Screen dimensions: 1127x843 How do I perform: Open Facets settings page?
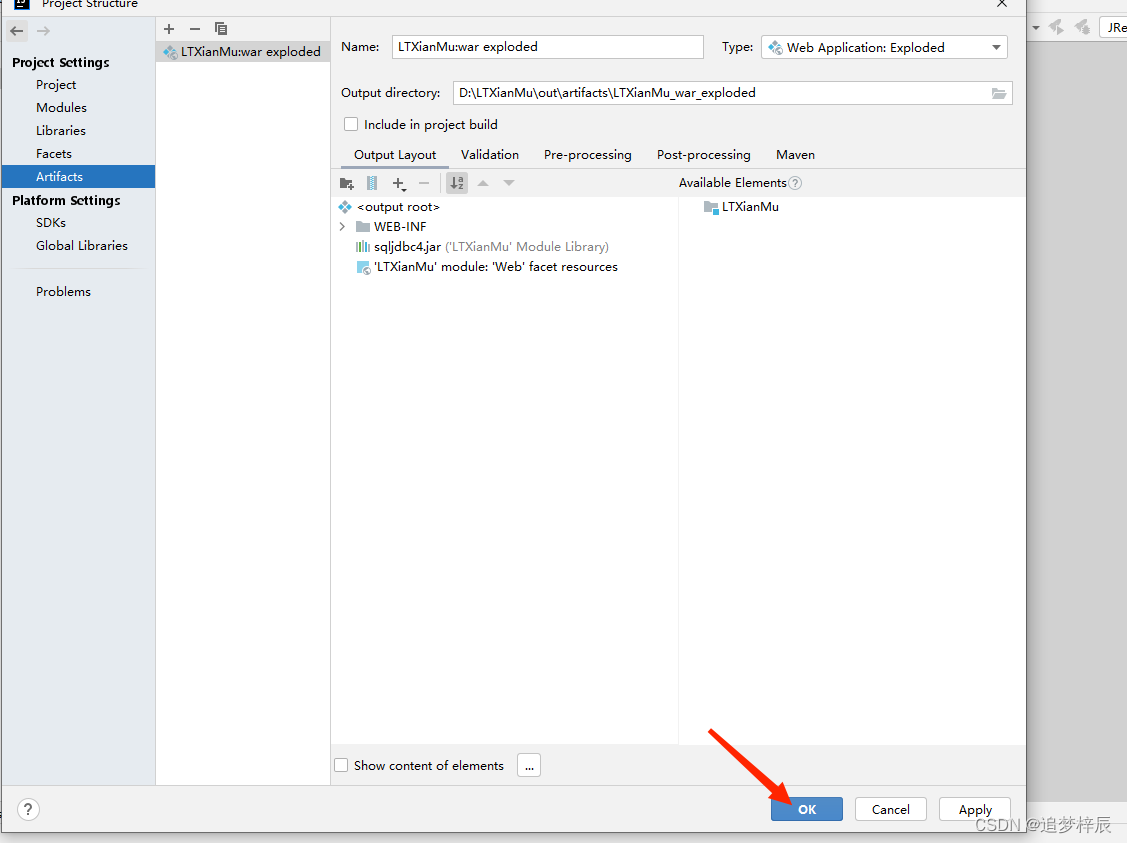[x=54, y=154]
